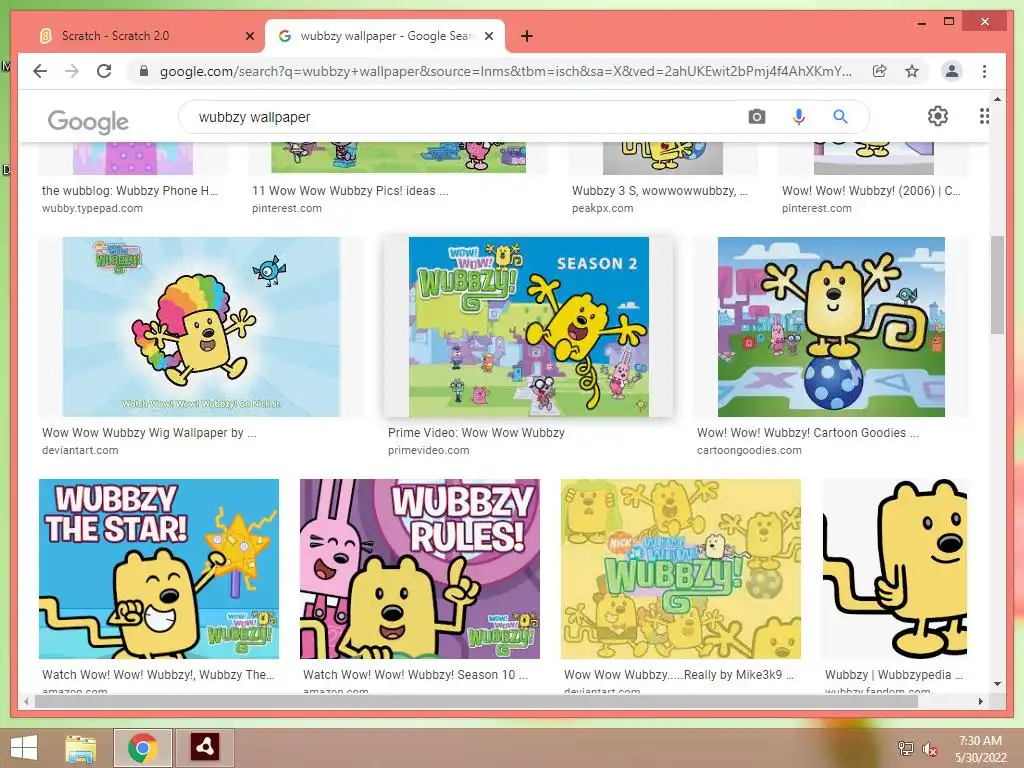Close the Scratch 2.0 tab
The height and width of the screenshot is (768, 1024).
coord(249,36)
